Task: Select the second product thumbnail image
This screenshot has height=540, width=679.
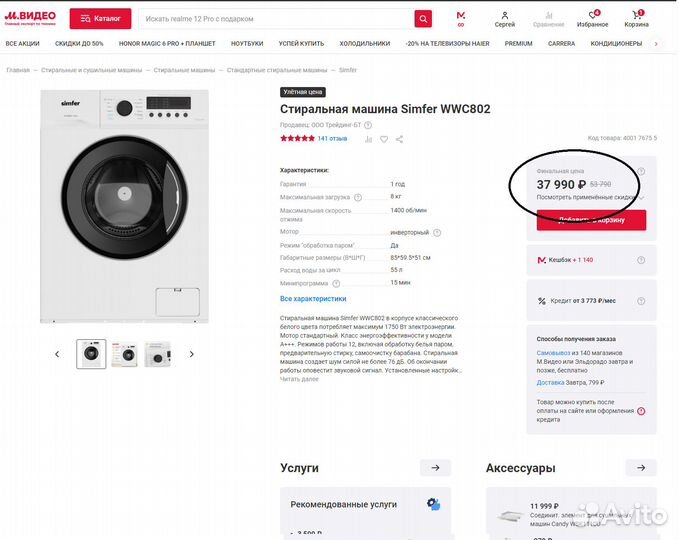Action: [x=125, y=354]
